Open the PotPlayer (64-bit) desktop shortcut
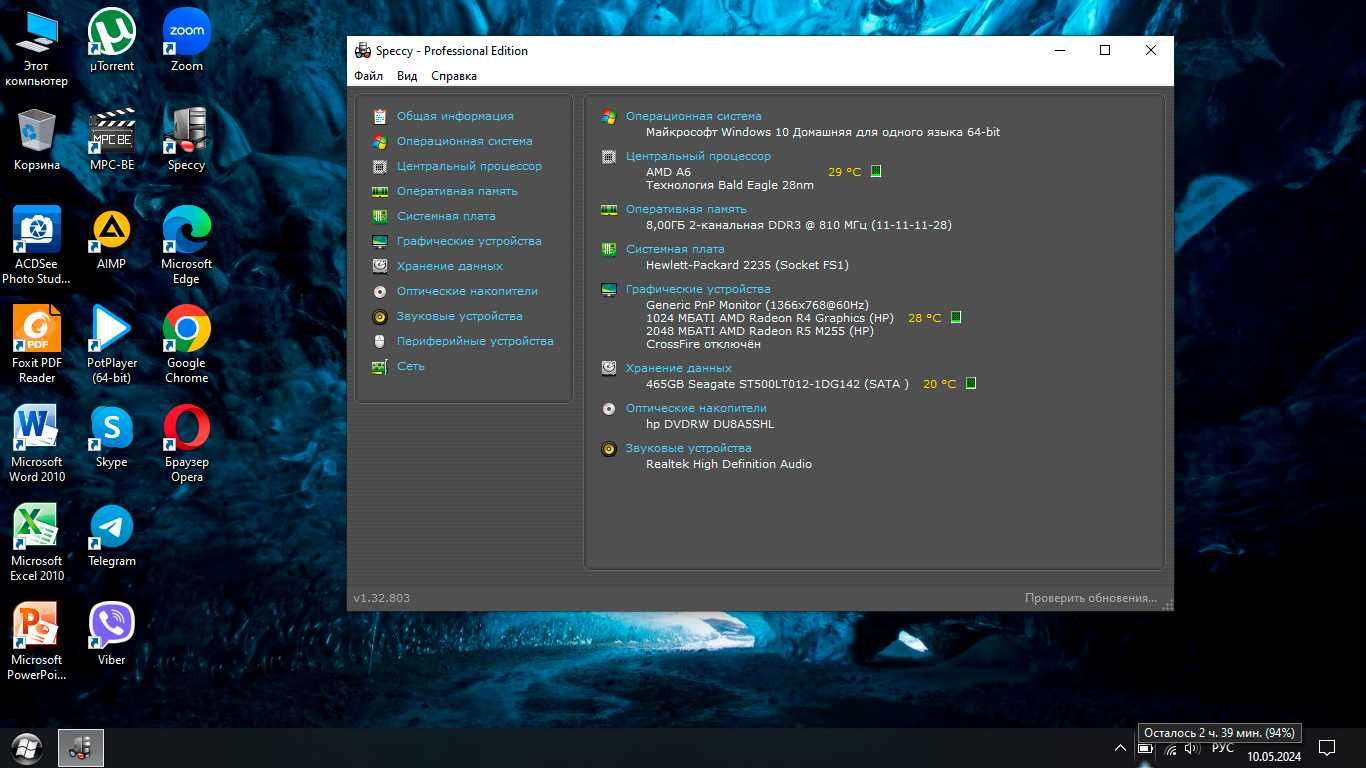The image size is (1366, 768). coord(112,344)
